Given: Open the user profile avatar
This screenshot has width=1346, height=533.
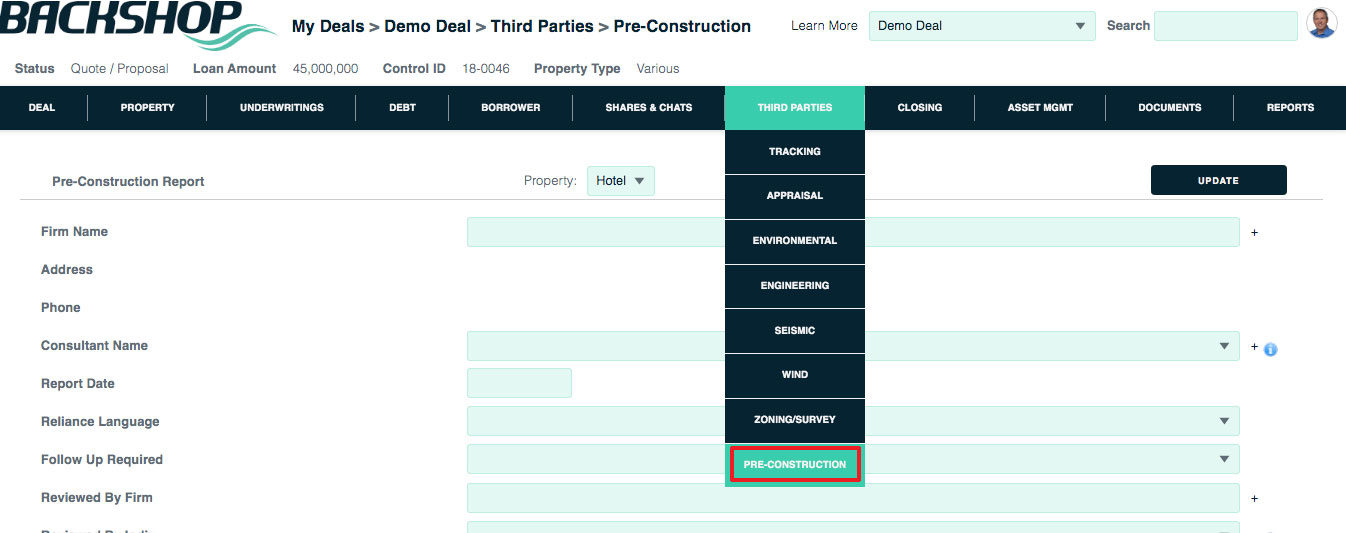Looking at the screenshot, I should [x=1322, y=24].
